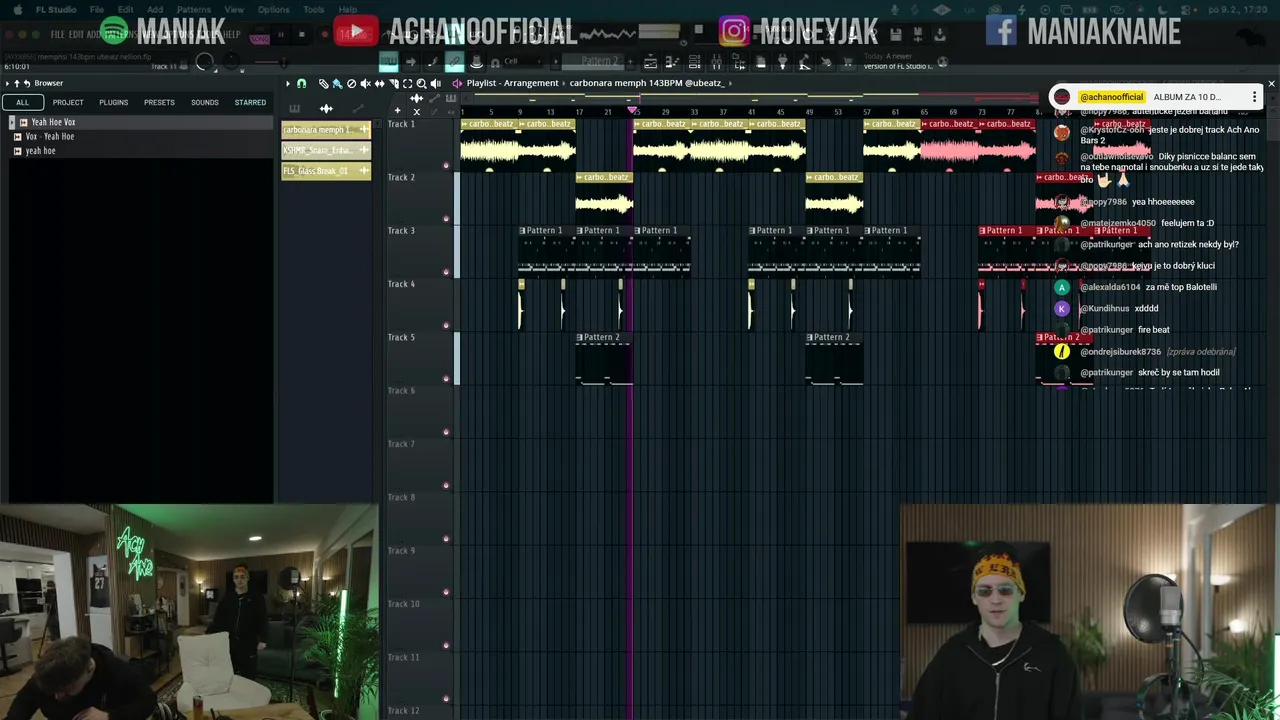This screenshot has height=720, width=1280.
Task: Select the Paint brush tool in playlist
Action: coord(337,84)
